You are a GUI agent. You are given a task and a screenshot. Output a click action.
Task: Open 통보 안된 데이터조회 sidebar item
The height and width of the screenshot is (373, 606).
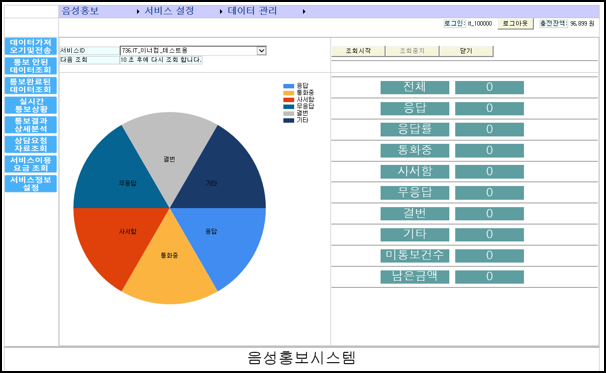click(31, 66)
